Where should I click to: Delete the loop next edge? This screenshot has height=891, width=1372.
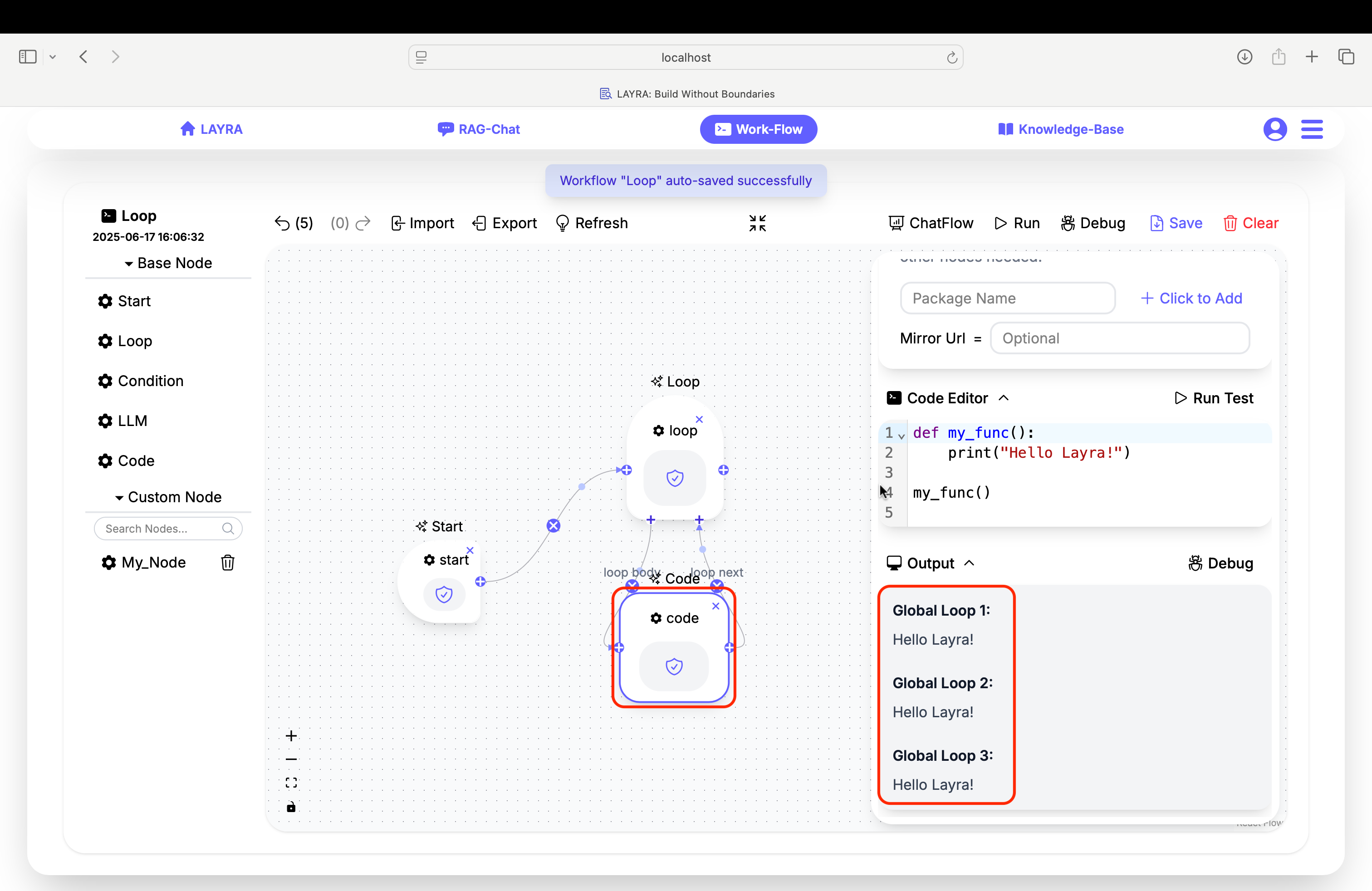[x=716, y=585]
